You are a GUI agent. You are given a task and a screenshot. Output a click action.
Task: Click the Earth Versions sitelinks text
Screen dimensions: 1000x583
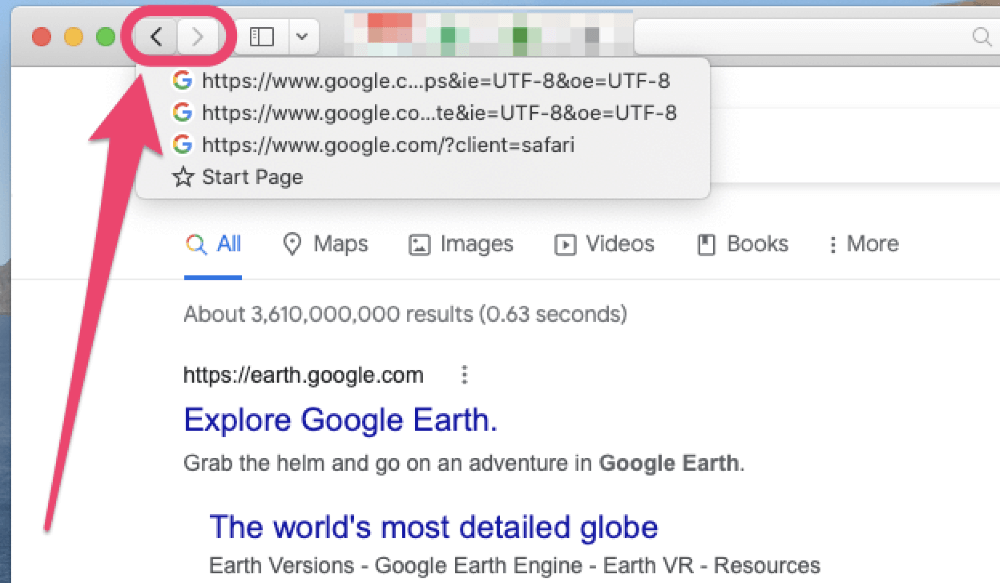514,565
